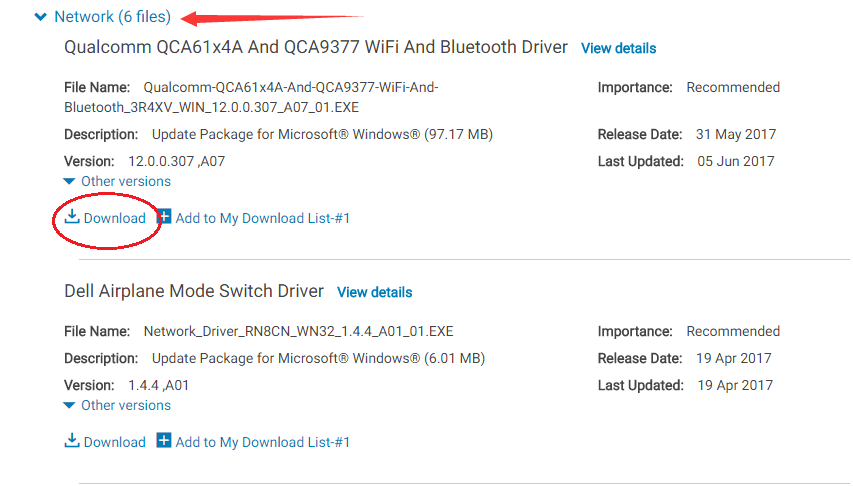The width and height of the screenshot is (853, 486).
Task: Click version text 1.4.4 ,A01
Action: 158,385
